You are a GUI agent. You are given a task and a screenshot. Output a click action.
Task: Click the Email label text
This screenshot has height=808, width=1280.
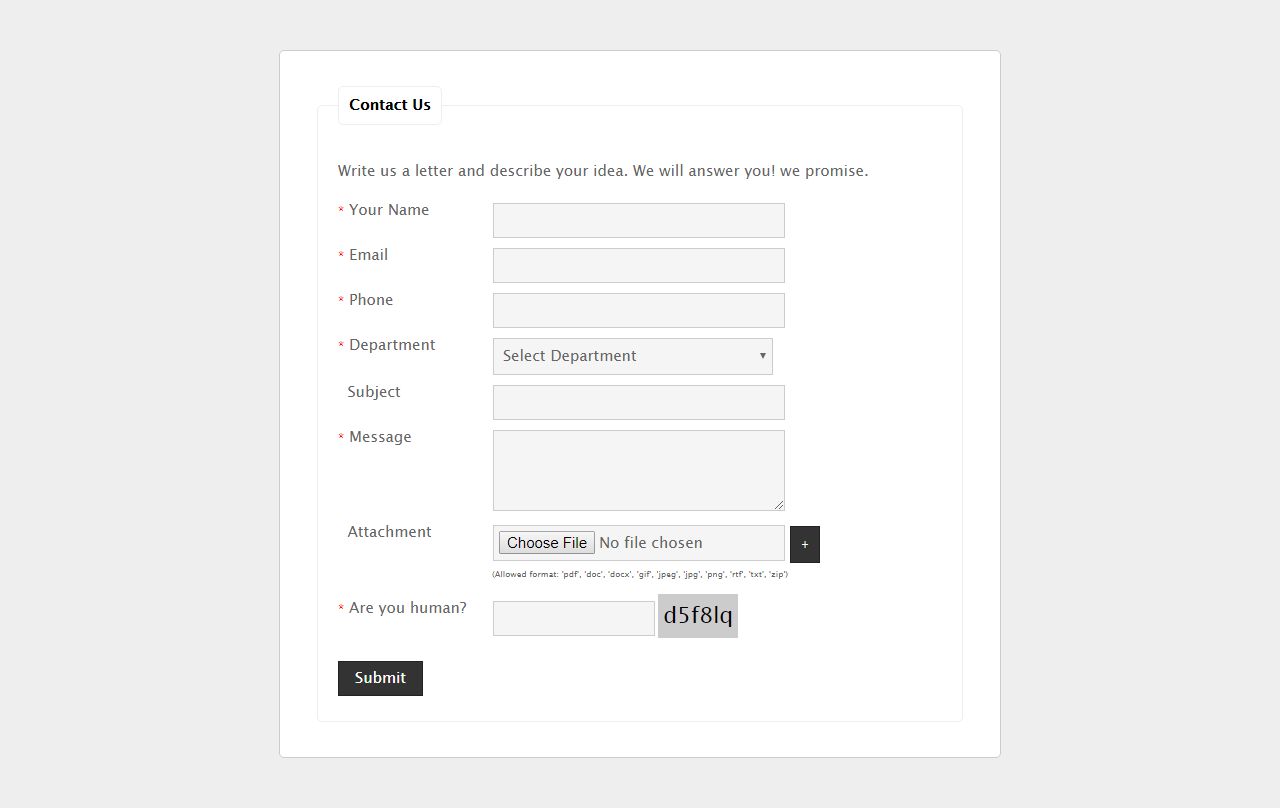[368, 255]
